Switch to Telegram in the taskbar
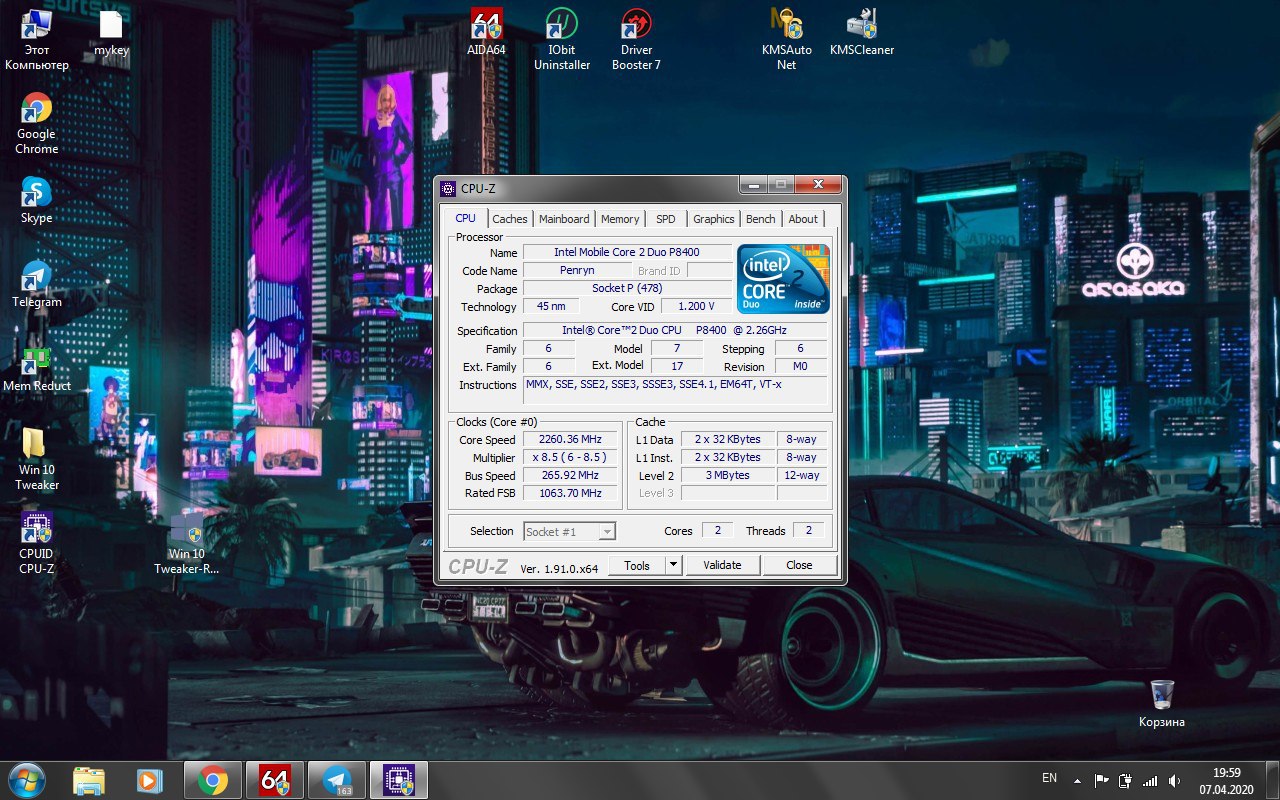Viewport: 1280px width, 800px height. click(337, 780)
